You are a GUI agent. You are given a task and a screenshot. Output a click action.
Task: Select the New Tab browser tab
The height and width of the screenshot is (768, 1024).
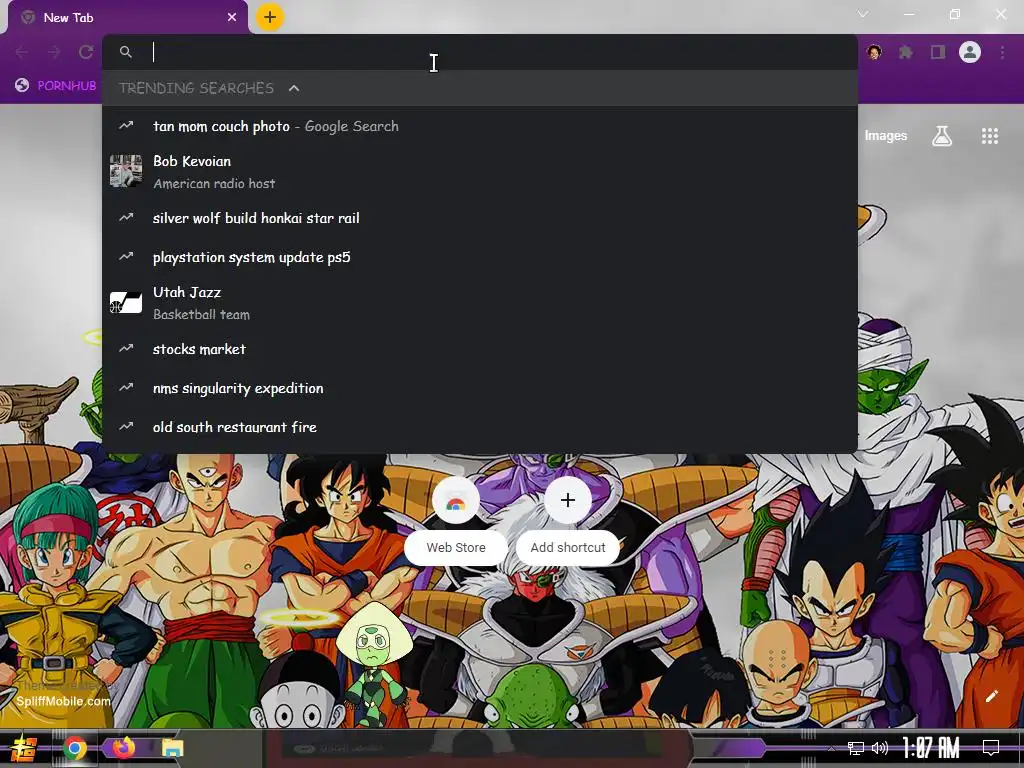127,18
